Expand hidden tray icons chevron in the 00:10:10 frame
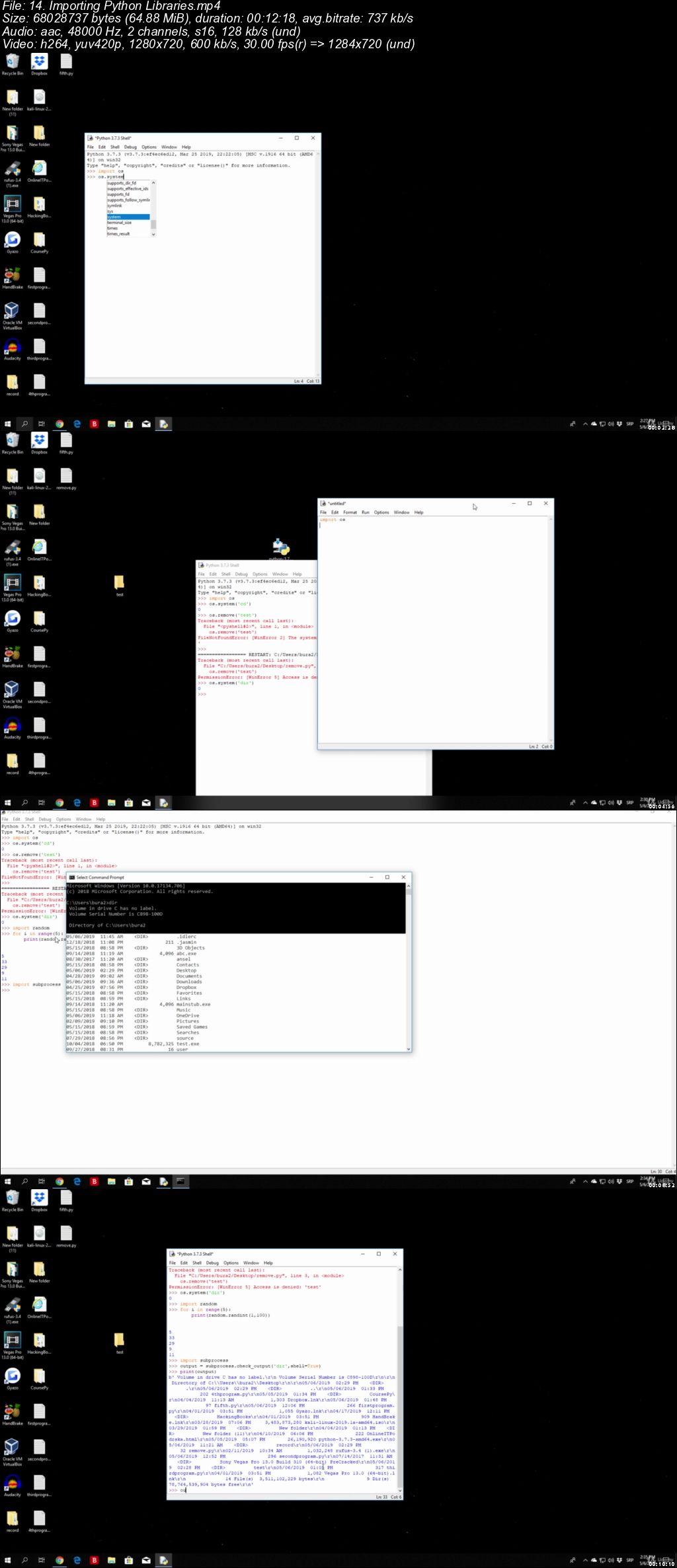Screen dimensions: 677x1568 (585, 1560)
